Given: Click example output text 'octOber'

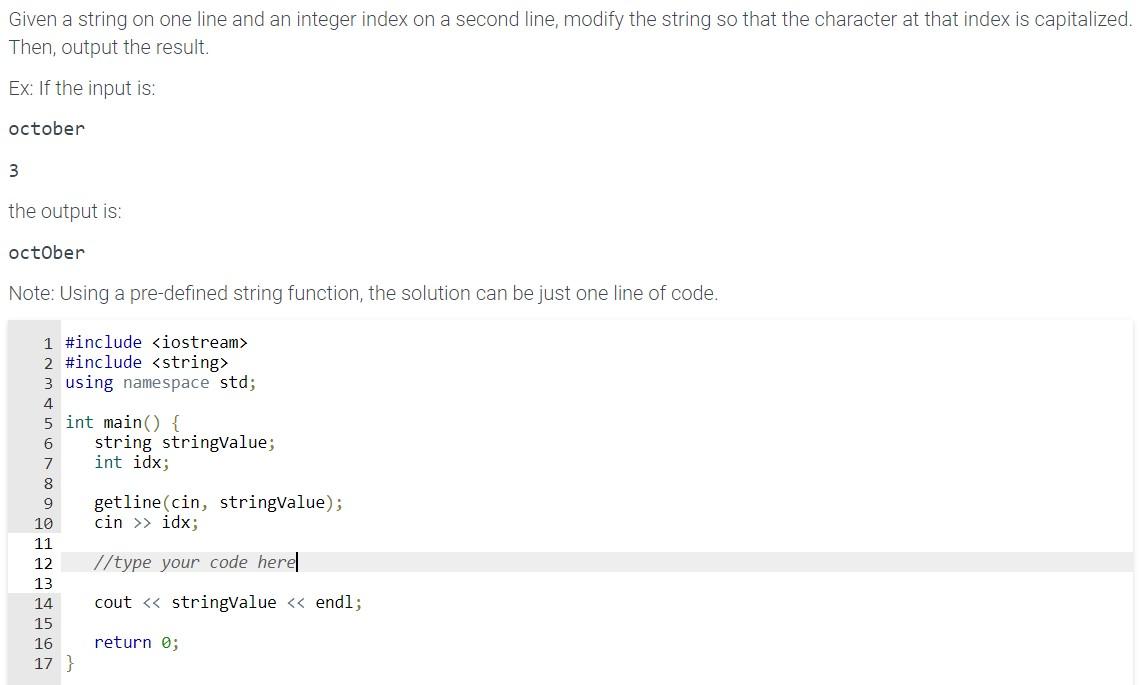Looking at the screenshot, I should [47, 253].
